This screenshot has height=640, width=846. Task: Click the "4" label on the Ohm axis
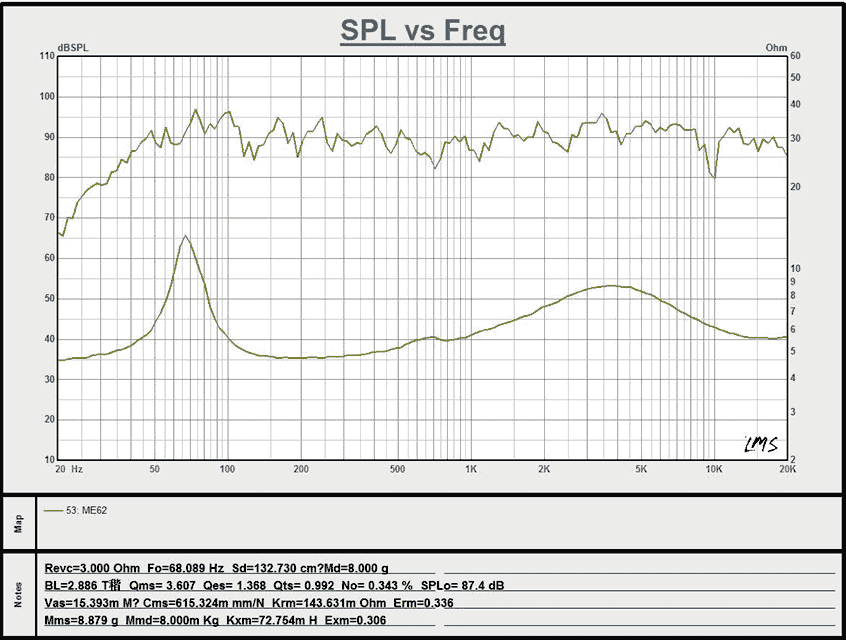click(793, 378)
